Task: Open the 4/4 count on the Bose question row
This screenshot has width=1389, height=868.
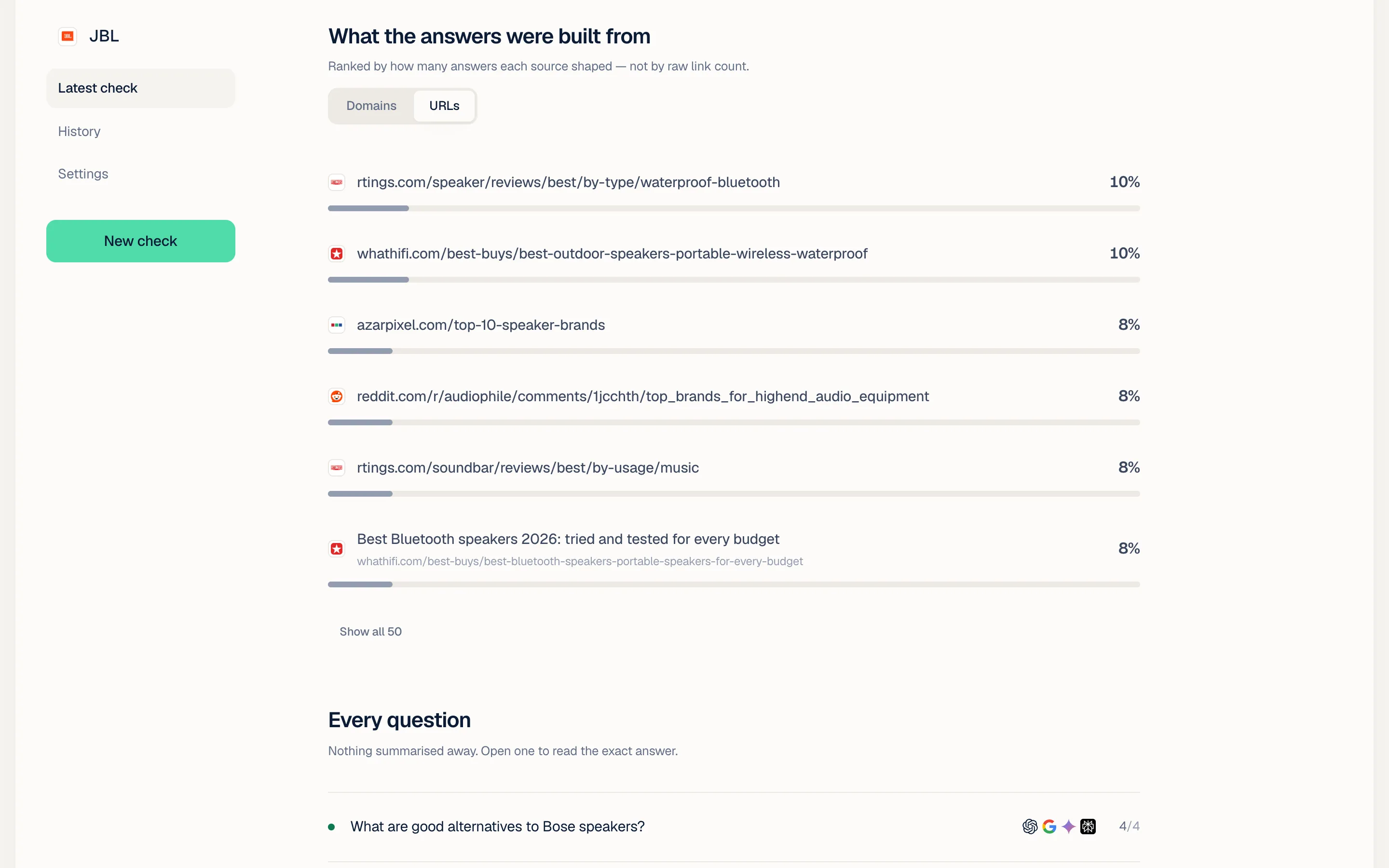Action: 1129,826
